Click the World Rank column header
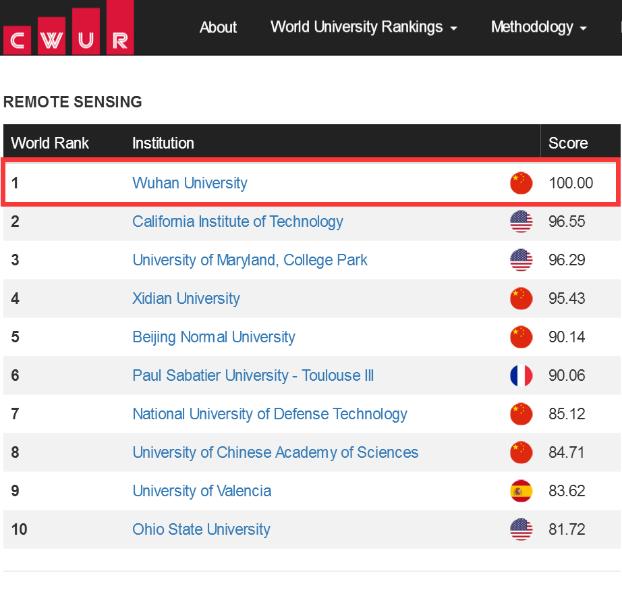Viewport: 622px width, 609px height. pos(50,143)
